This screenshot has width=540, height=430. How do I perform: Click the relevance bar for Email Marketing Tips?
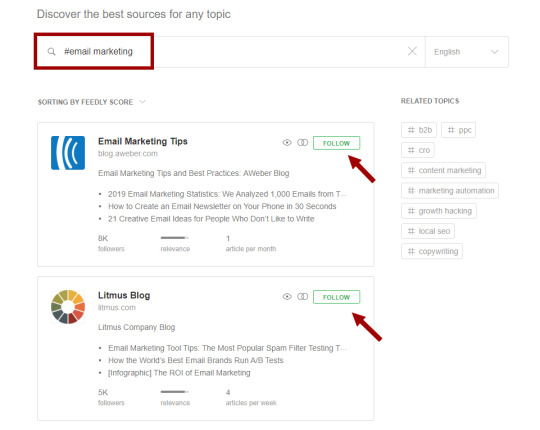[x=175, y=238]
